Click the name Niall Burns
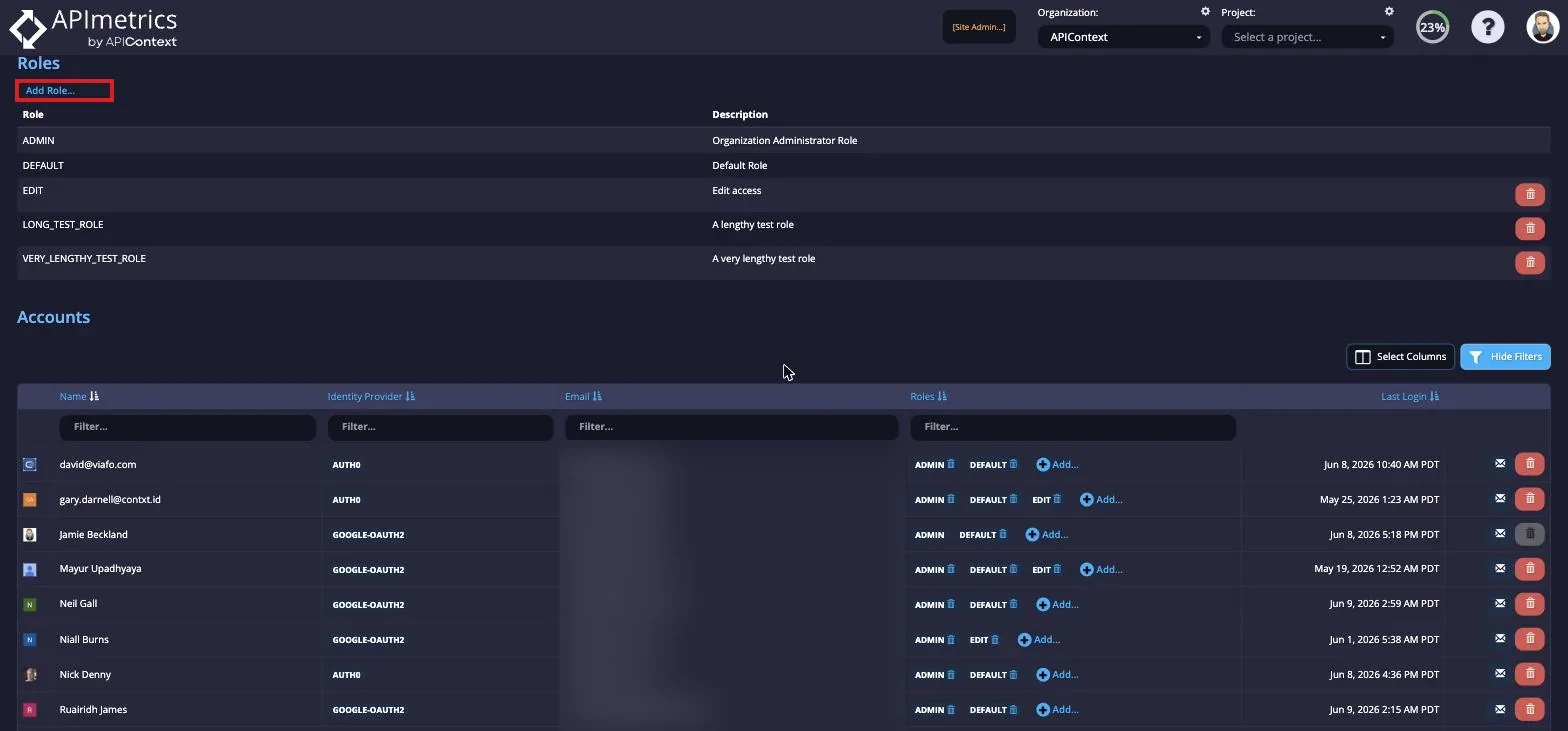Image resolution: width=1568 pixels, height=731 pixels. pyautogui.click(x=84, y=639)
